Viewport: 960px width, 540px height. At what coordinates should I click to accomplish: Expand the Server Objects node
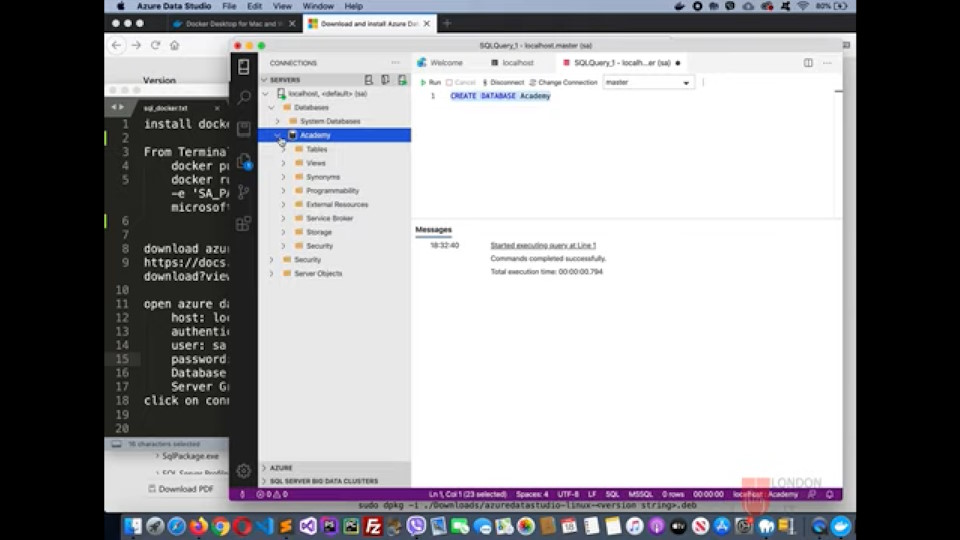click(x=271, y=274)
